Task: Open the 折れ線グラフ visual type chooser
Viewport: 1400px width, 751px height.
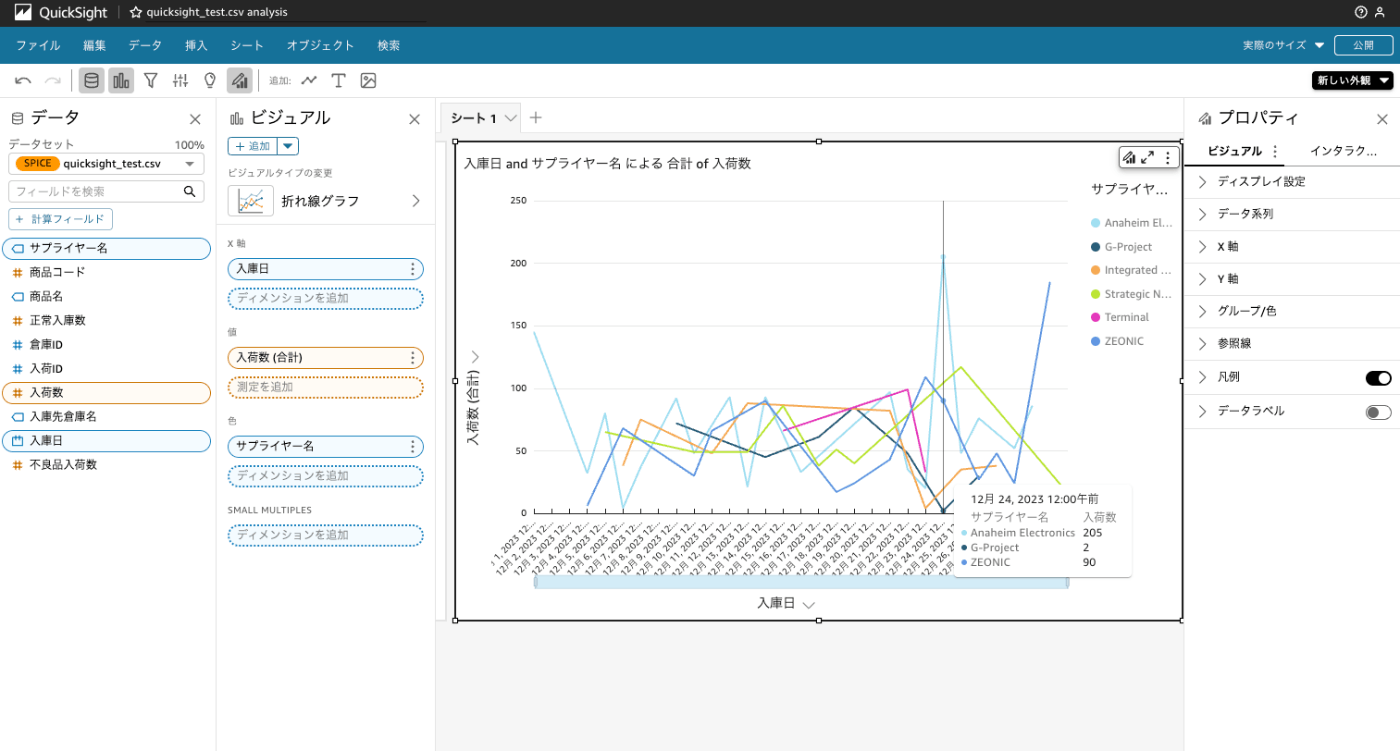Action: click(326, 201)
